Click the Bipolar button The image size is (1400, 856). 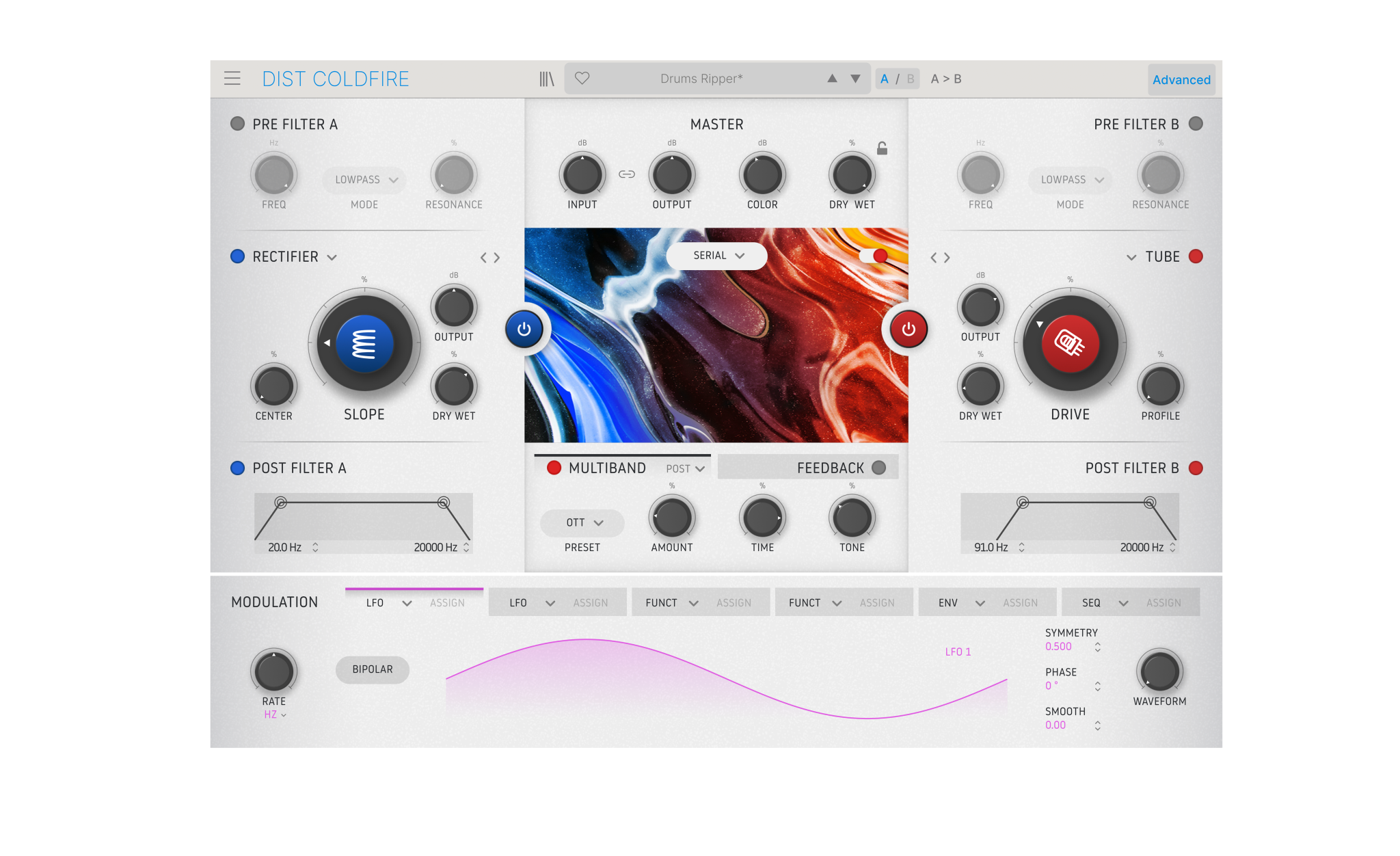373,669
